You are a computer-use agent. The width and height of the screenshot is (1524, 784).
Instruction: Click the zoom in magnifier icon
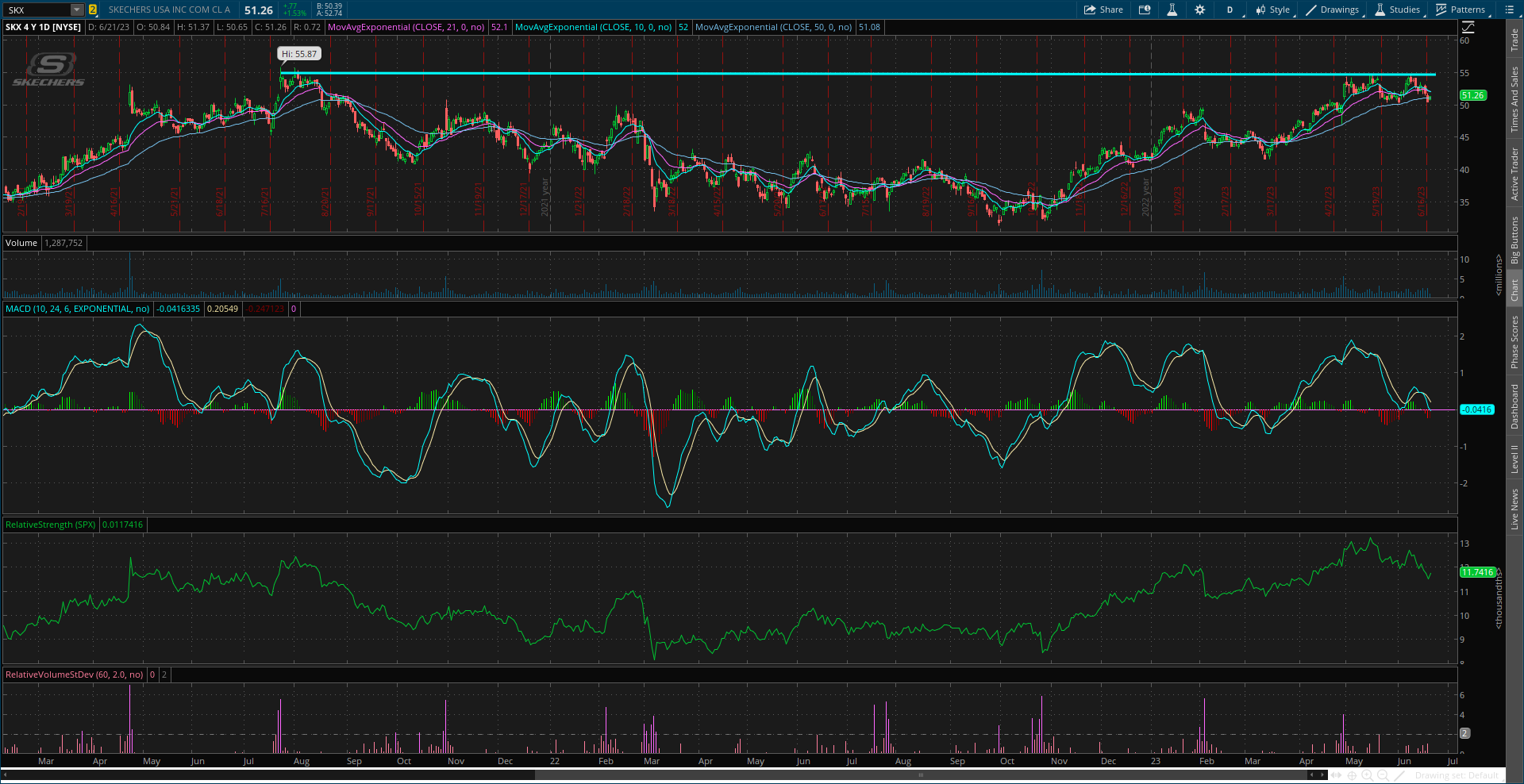click(x=1368, y=775)
